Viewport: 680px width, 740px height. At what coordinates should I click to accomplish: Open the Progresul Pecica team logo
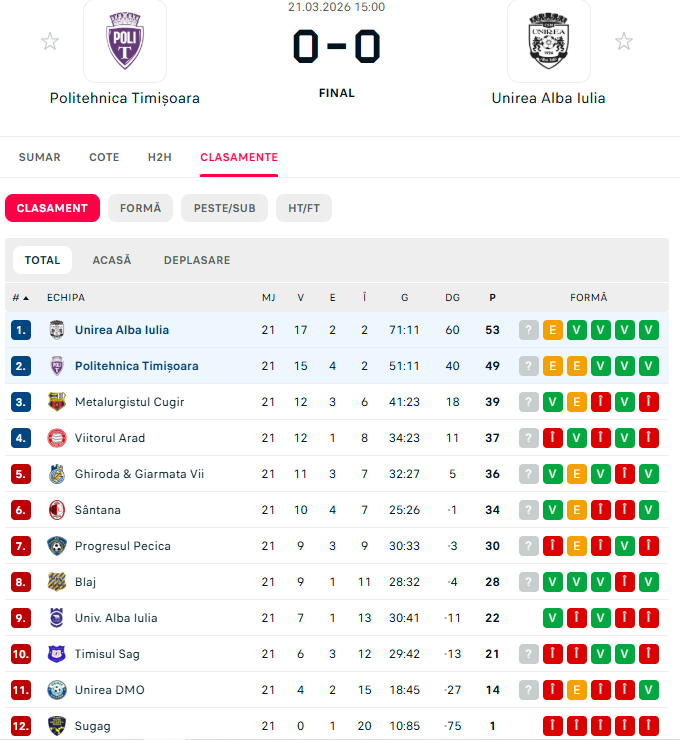coord(57,546)
